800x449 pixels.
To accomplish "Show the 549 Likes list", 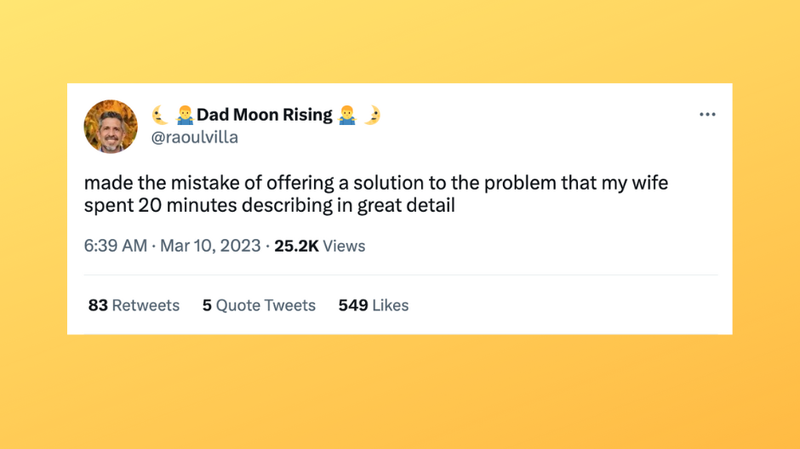I will (373, 305).
